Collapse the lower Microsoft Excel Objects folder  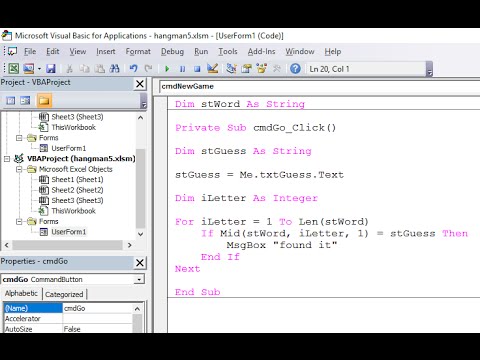tap(19, 169)
